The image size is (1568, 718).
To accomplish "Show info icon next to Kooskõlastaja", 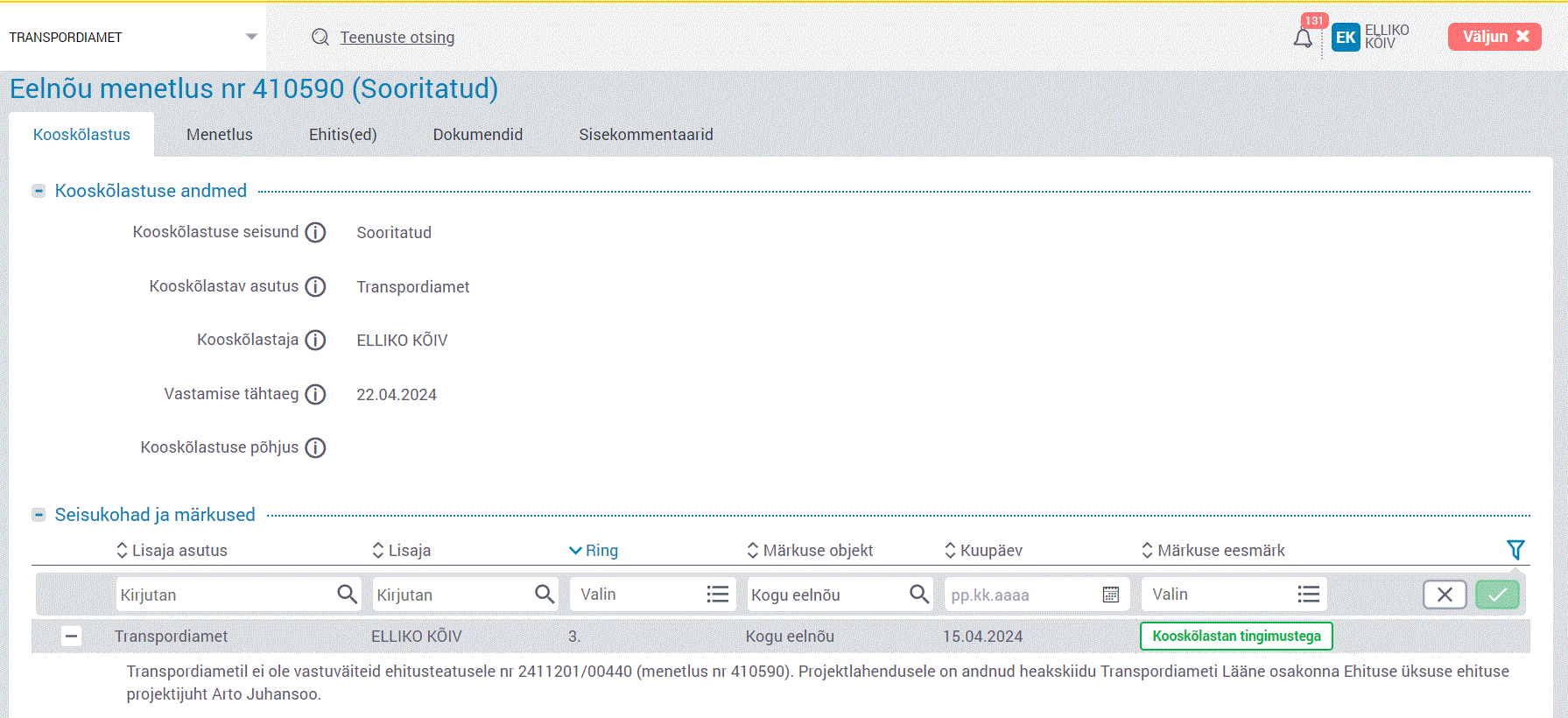I will click(315, 340).
